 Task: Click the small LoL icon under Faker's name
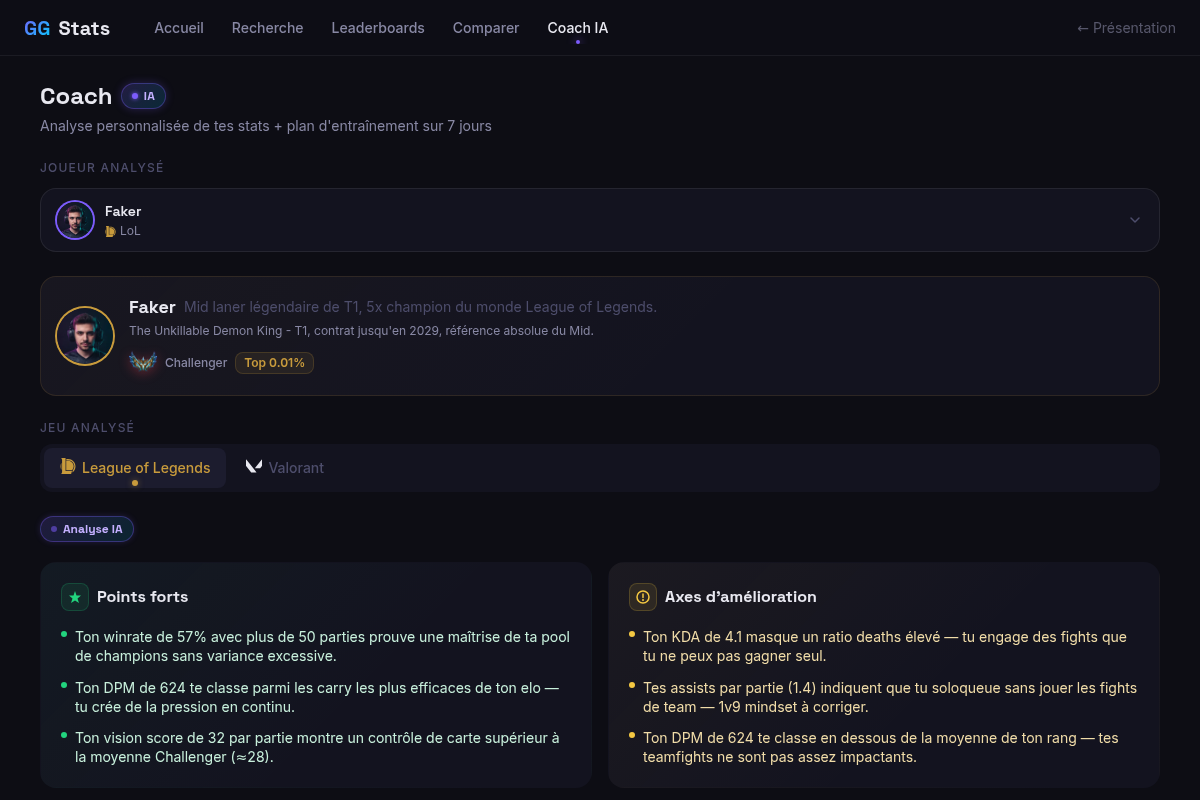(110, 231)
